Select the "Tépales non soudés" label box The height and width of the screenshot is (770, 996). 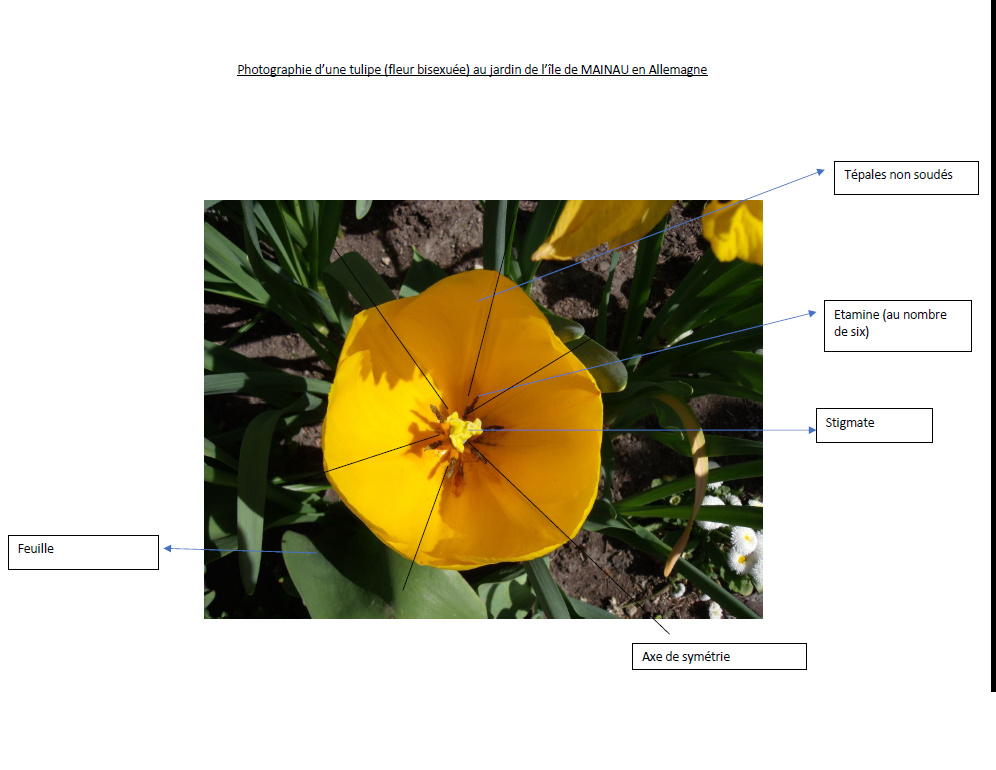pyautogui.click(x=905, y=177)
